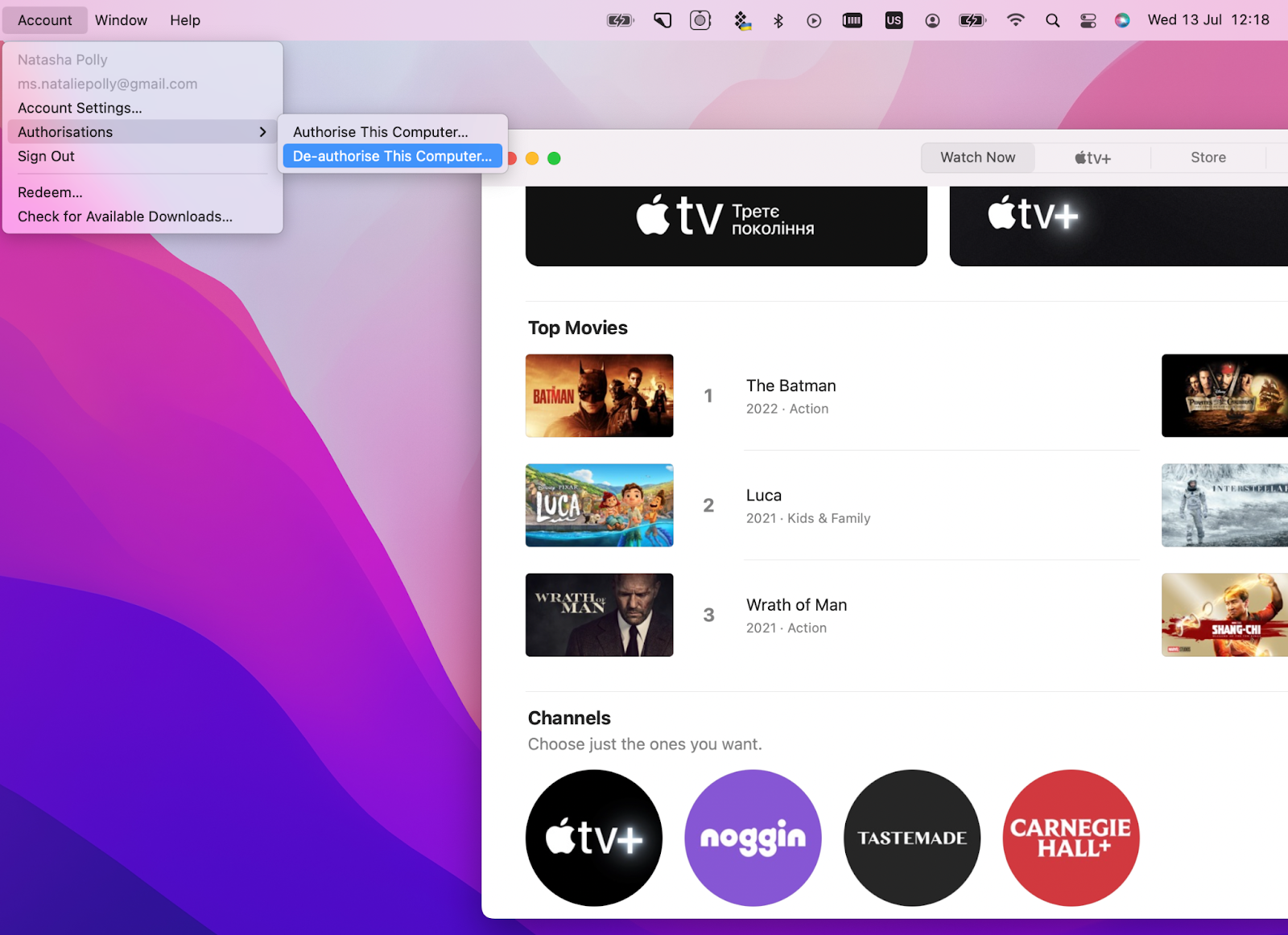The image size is (1288, 935).
Task: Click the second battery icon near Wi-Fi
Action: pyautogui.click(x=972, y=20)
